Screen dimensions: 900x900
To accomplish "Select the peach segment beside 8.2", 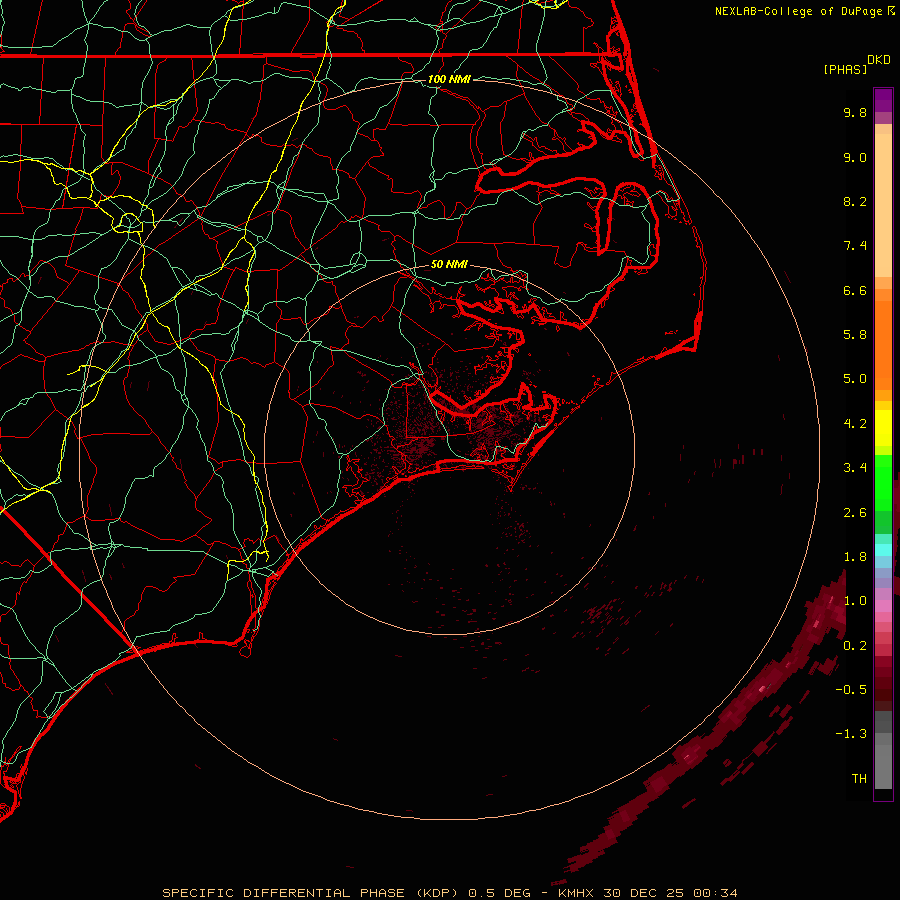I will click(x=883, y=205).
